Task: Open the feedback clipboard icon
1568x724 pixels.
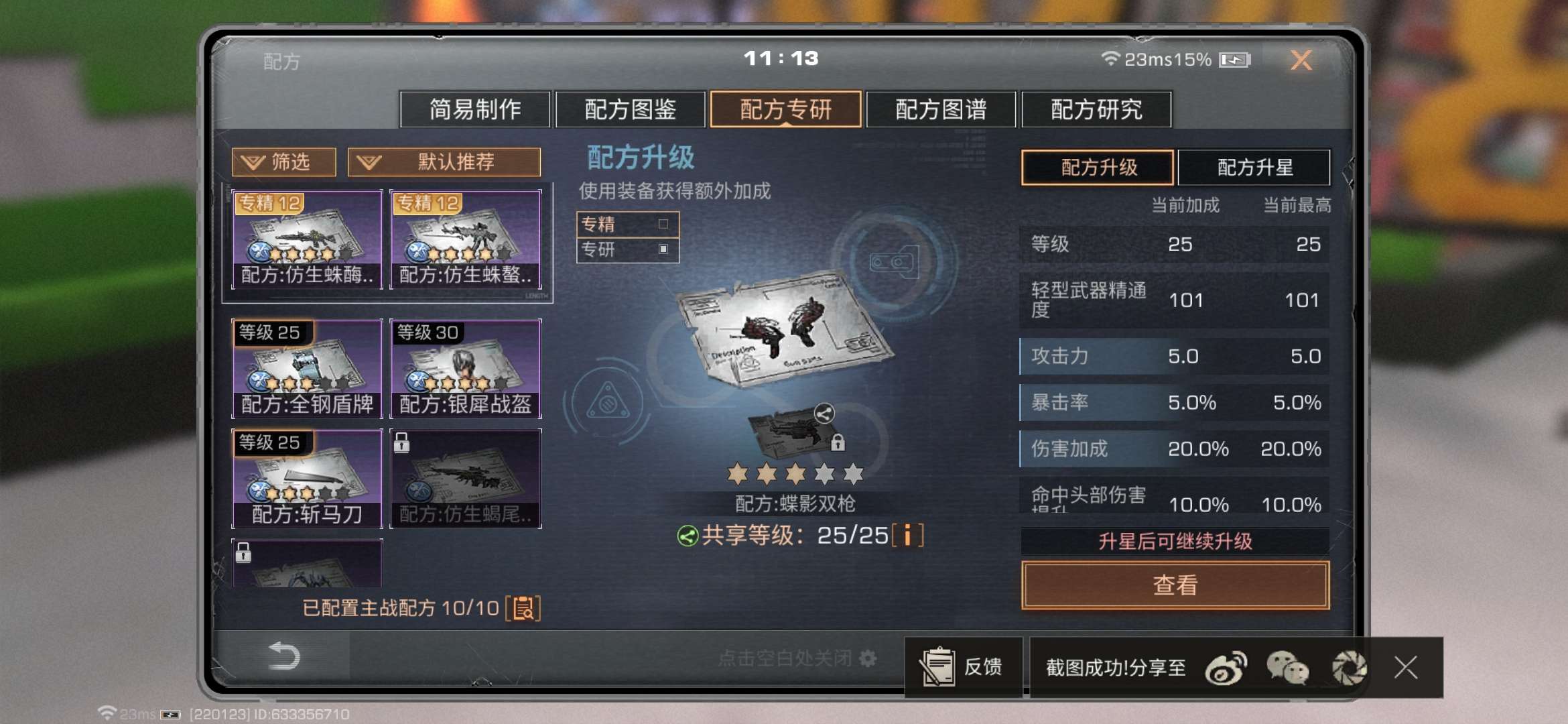Action: 937,666
